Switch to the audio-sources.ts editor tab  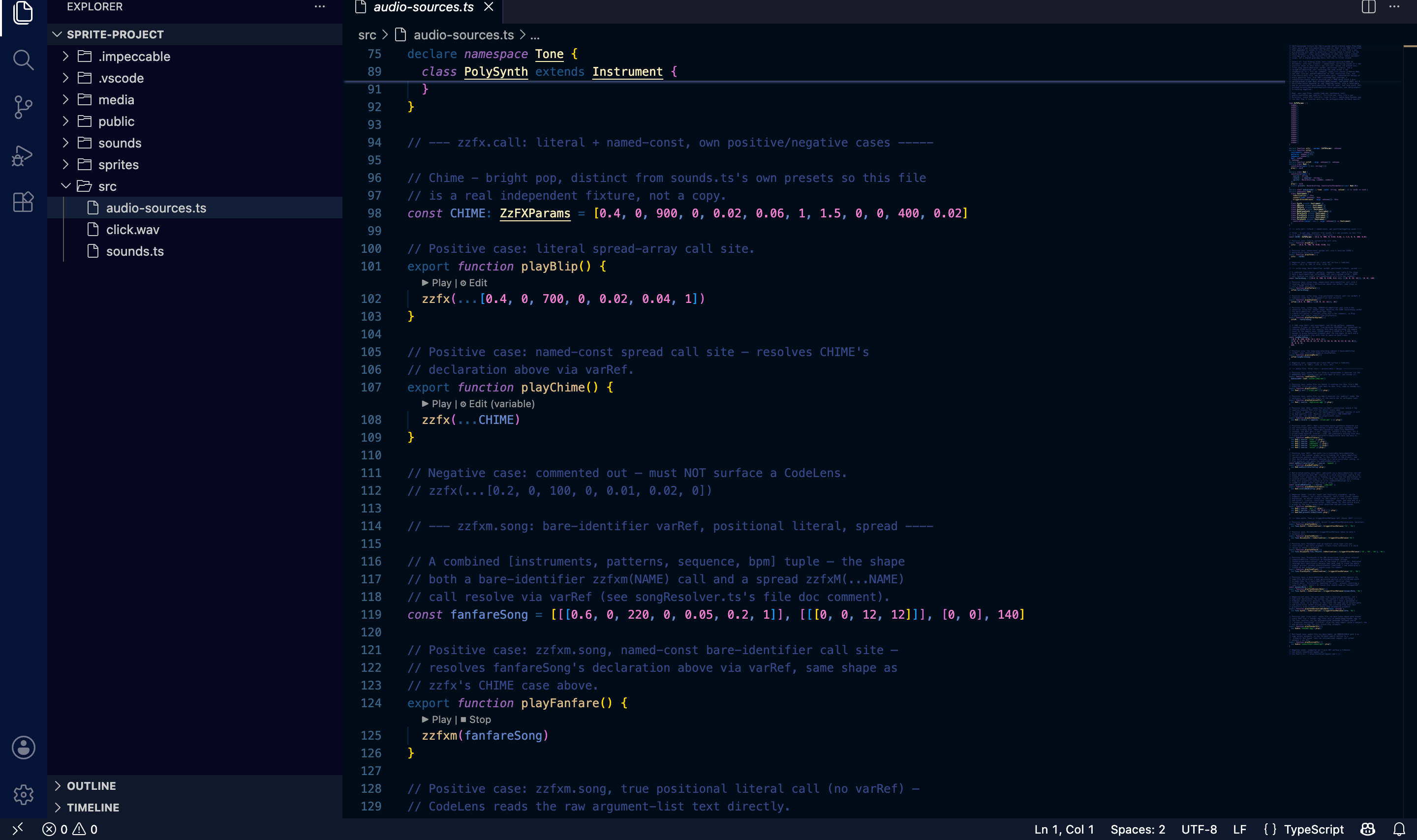point(423,7)
